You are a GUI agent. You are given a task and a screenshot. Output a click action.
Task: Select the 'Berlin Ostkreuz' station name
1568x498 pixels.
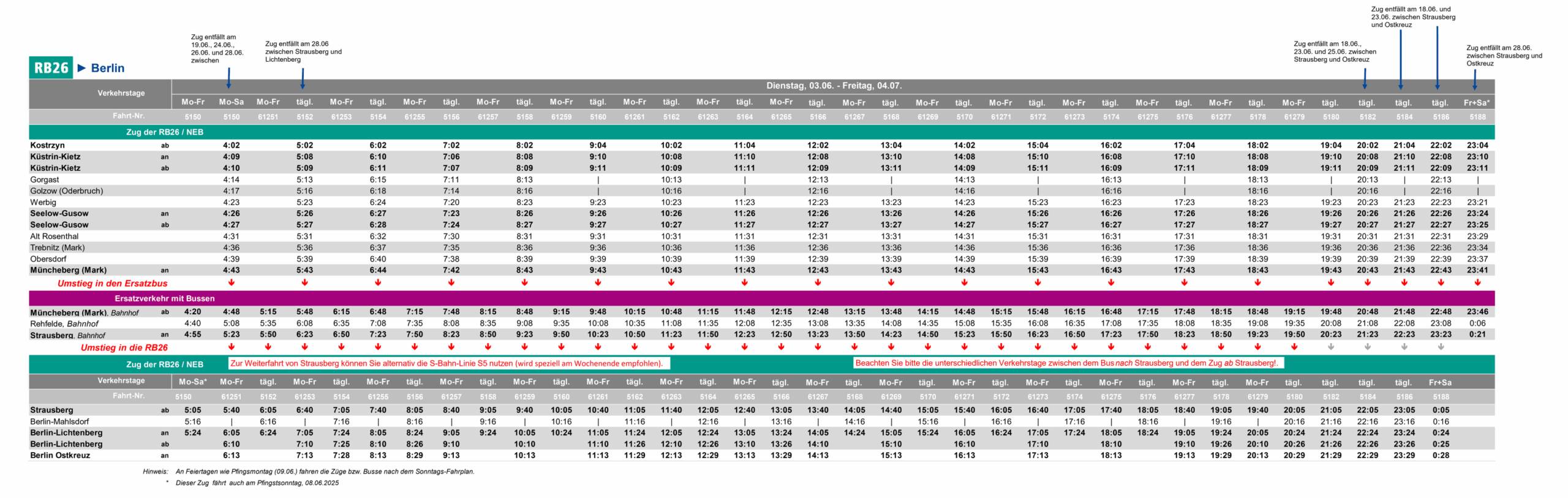pyautogui.click(x=60, y=455)
